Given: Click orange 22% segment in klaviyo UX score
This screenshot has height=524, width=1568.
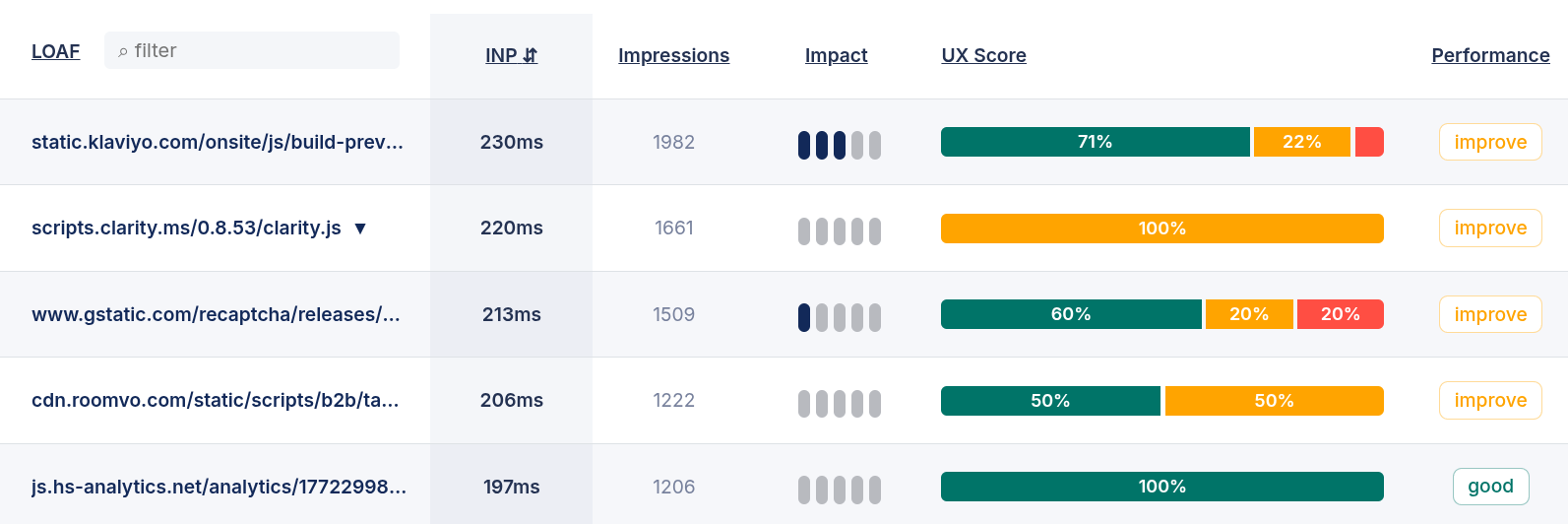Looking at the screenshot, I should click(x=1301, y=142).
